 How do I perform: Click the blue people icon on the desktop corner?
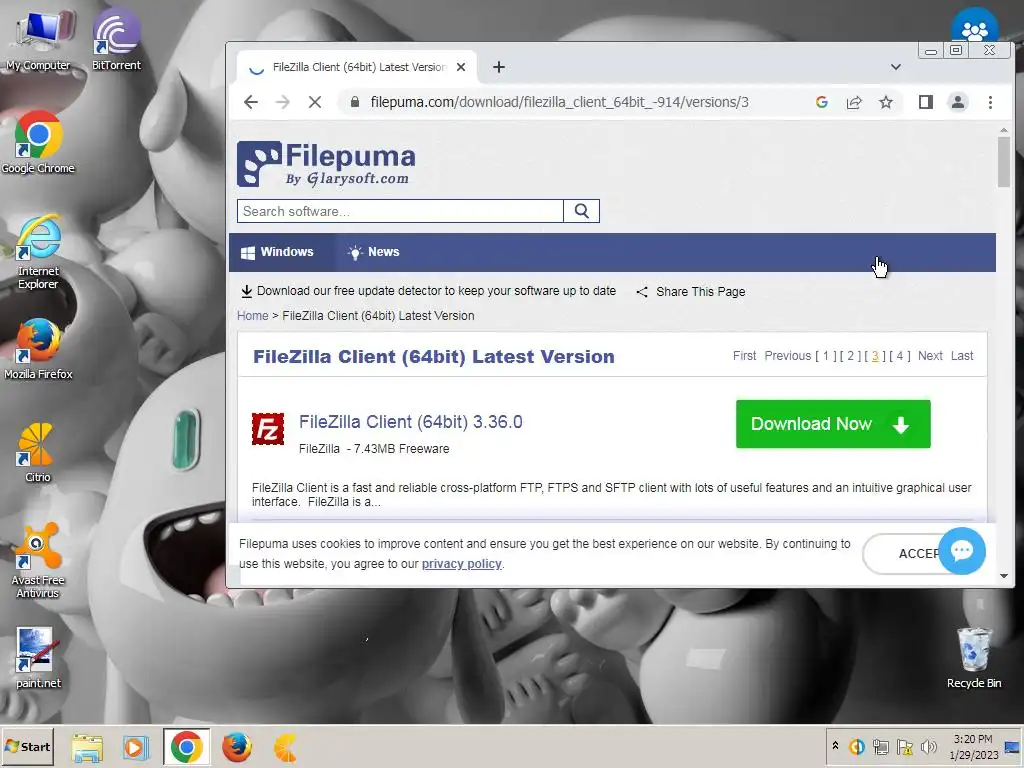click(974, 29)
